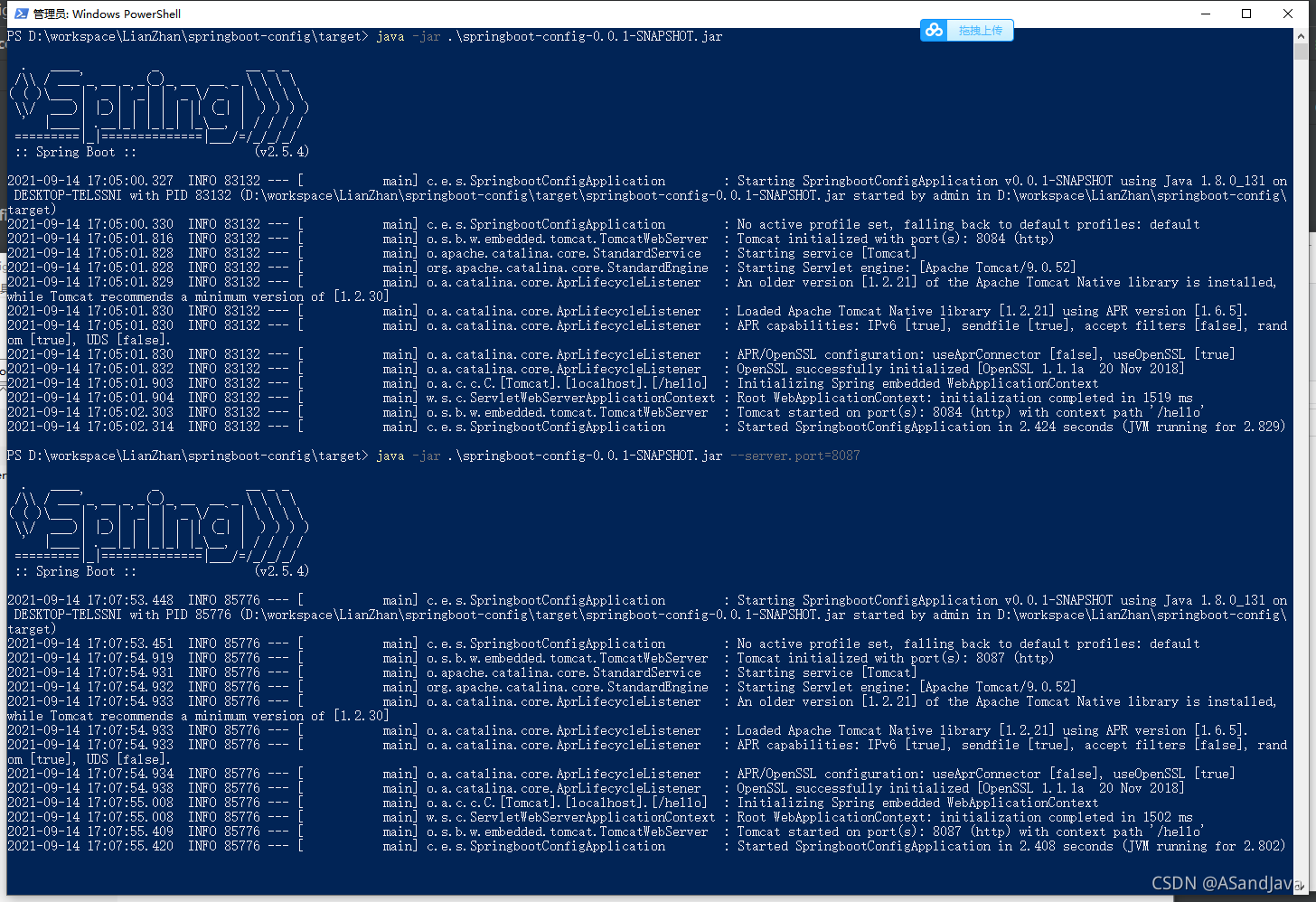Click the timestamp '2021-09-14 17:05:00.327'
Viewport: 1316px width, 902px height.
[90, 181]
